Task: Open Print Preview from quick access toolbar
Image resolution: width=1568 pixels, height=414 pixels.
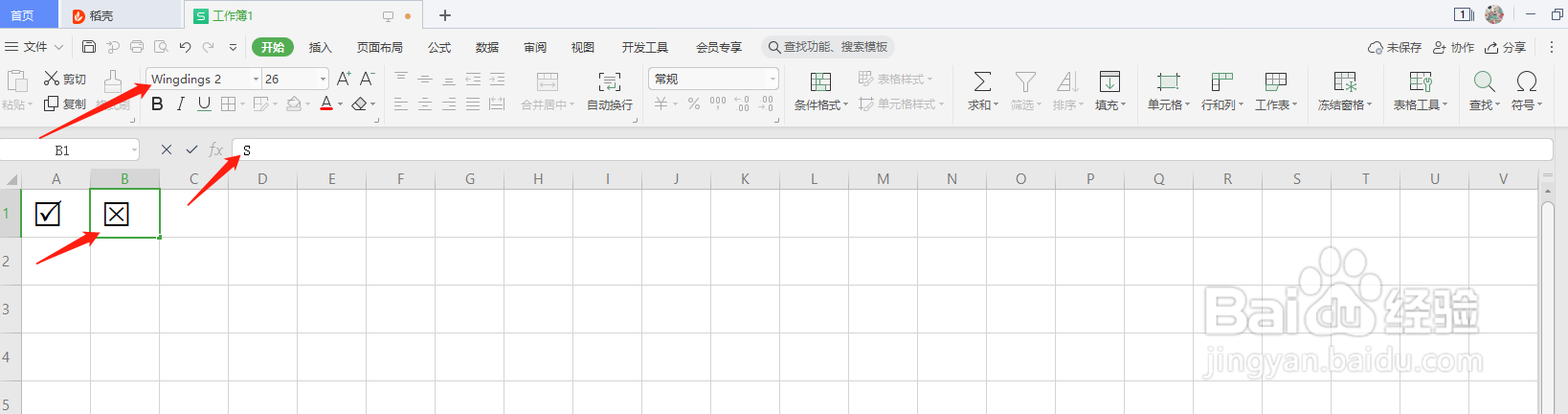Action: click(161, 47)
